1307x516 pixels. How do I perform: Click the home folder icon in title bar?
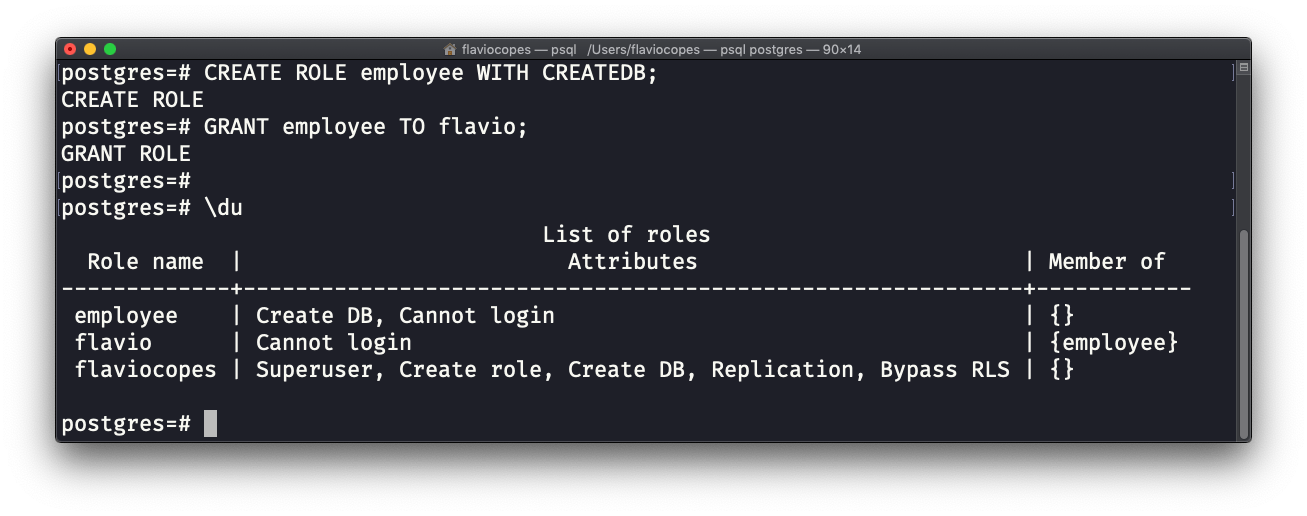coord(450,49)
